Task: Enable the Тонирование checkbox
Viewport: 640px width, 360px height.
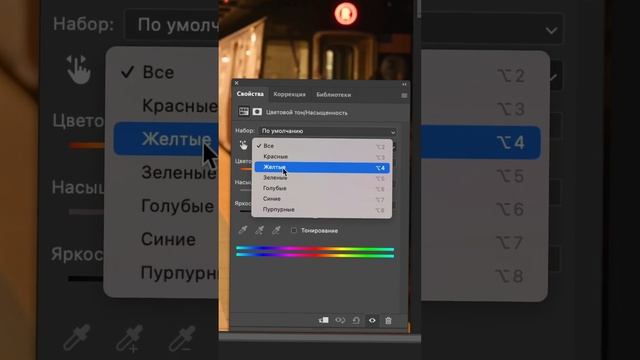Action: click(294, 230)
